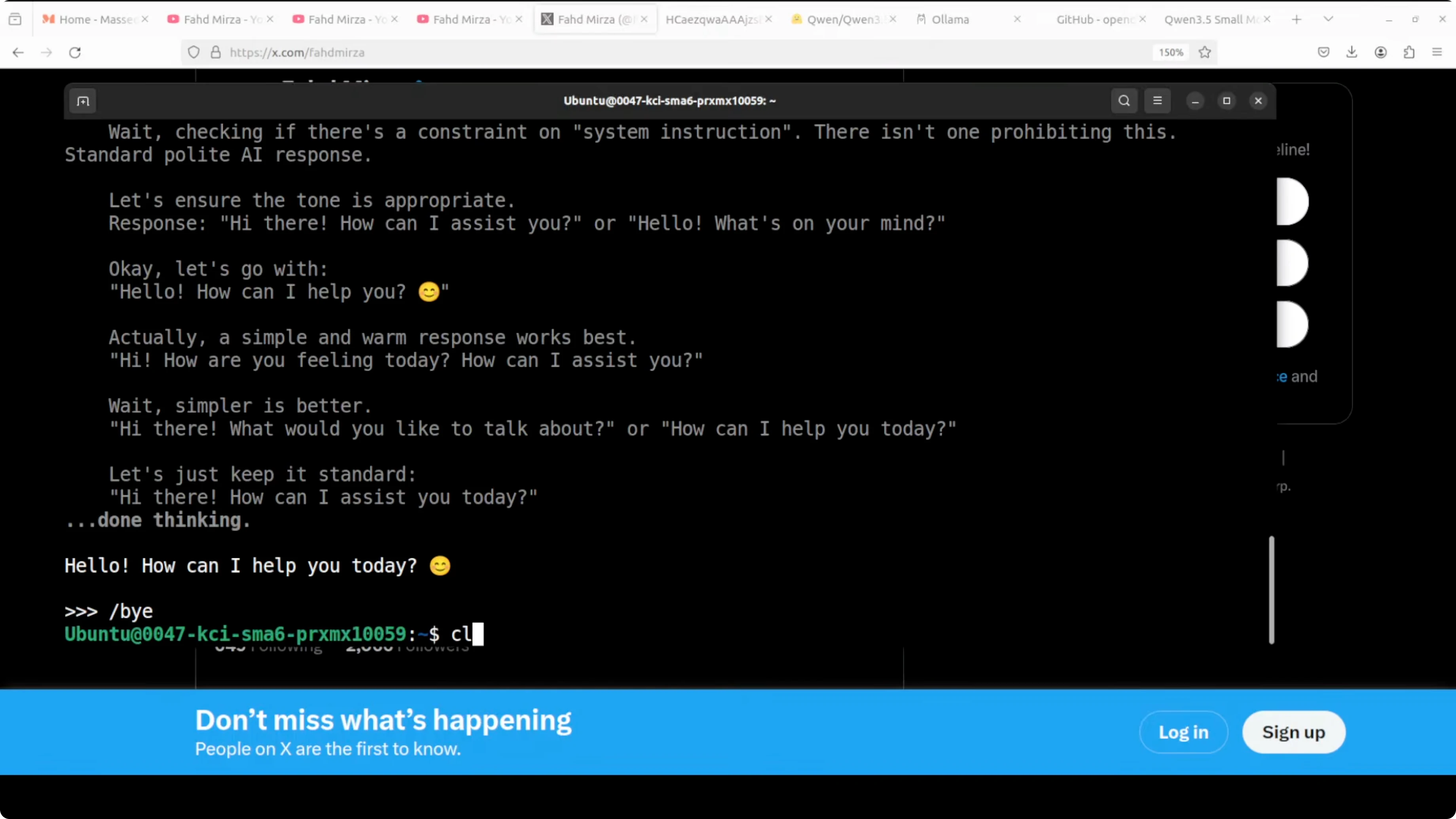Click the Log in button

click(x=1183, y=732)
